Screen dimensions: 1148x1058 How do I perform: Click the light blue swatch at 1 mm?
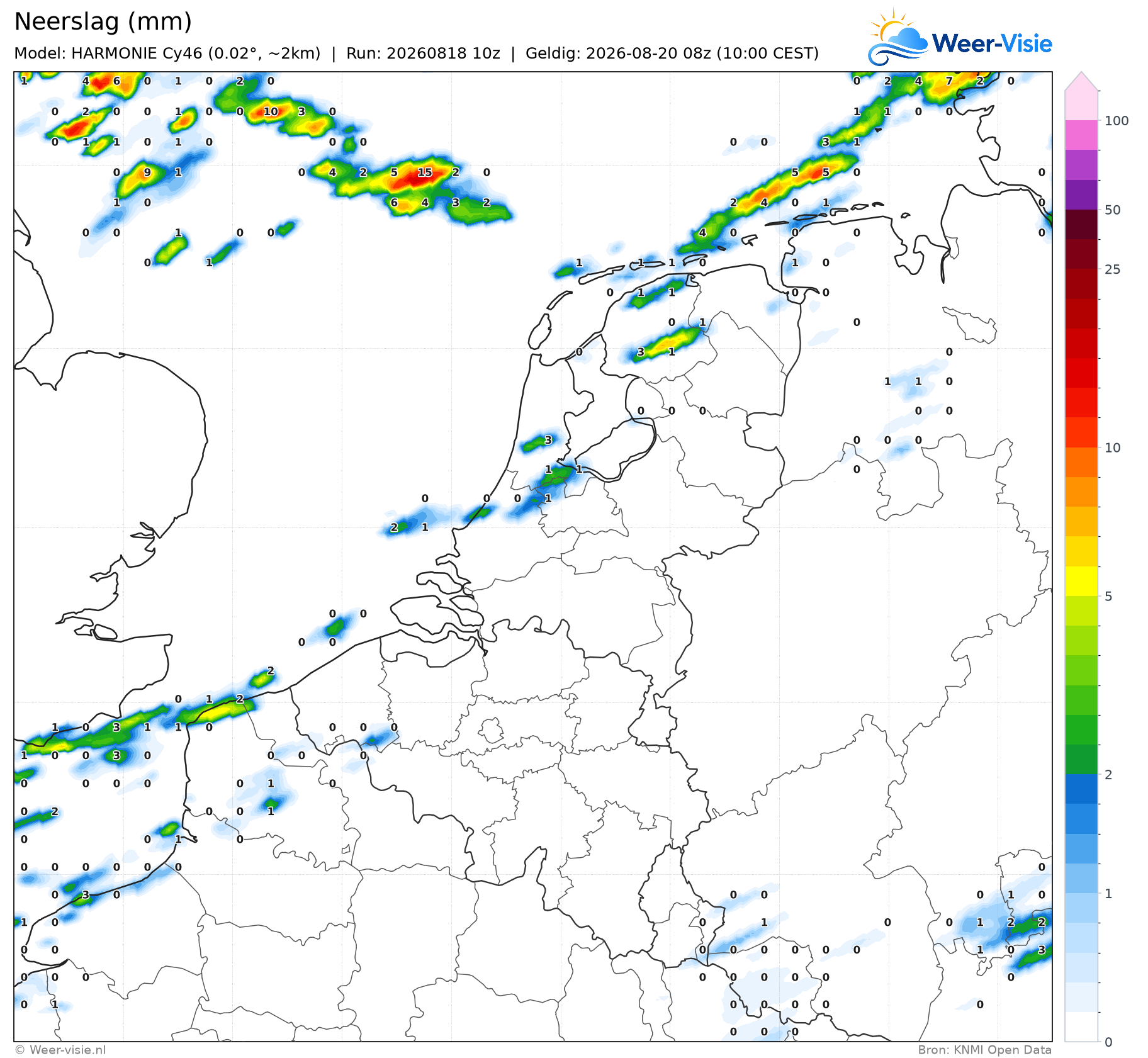pyautogui.click(x=1081, y=878)
